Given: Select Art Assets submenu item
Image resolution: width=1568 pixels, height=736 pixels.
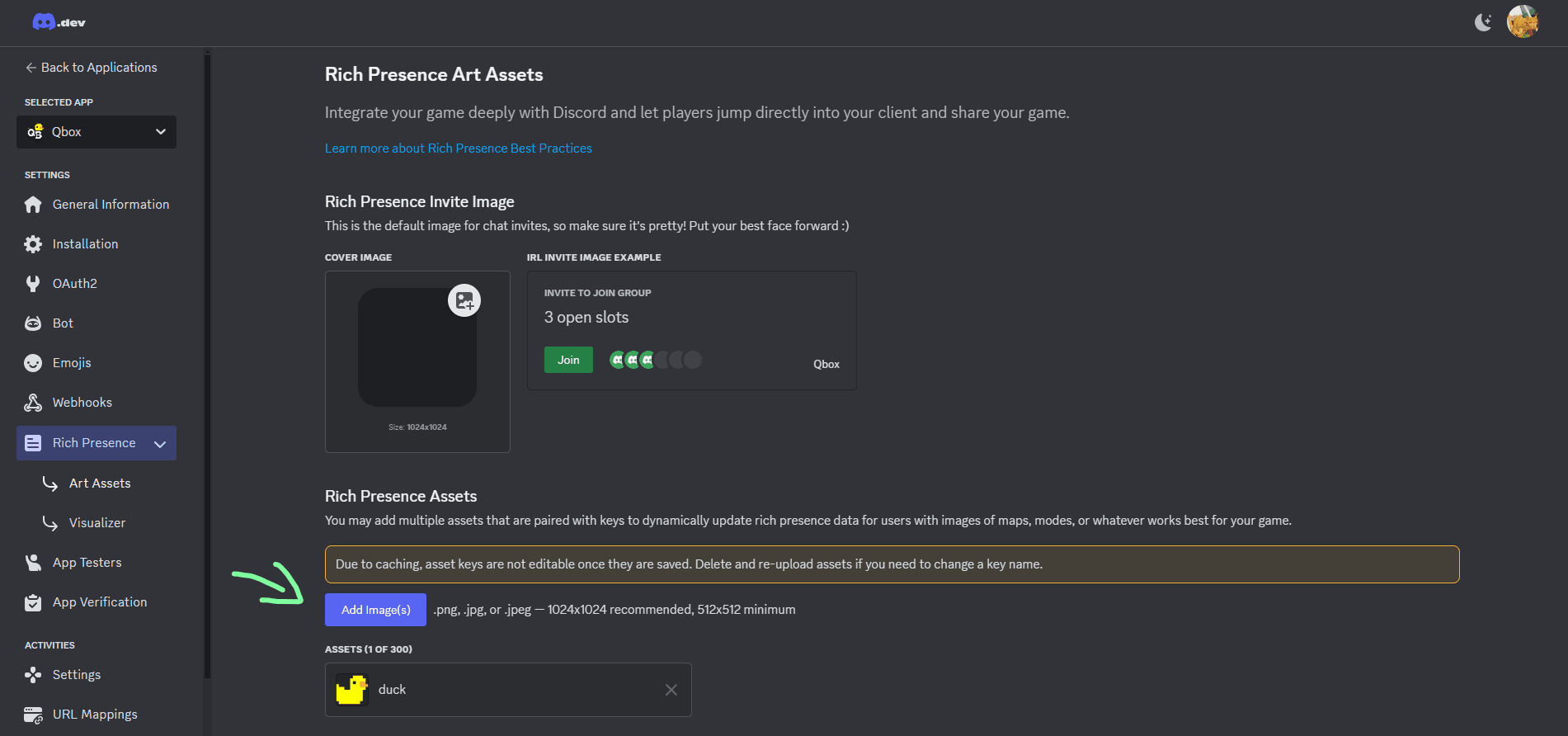Looking at the screenshot, I should coord(100,484).
